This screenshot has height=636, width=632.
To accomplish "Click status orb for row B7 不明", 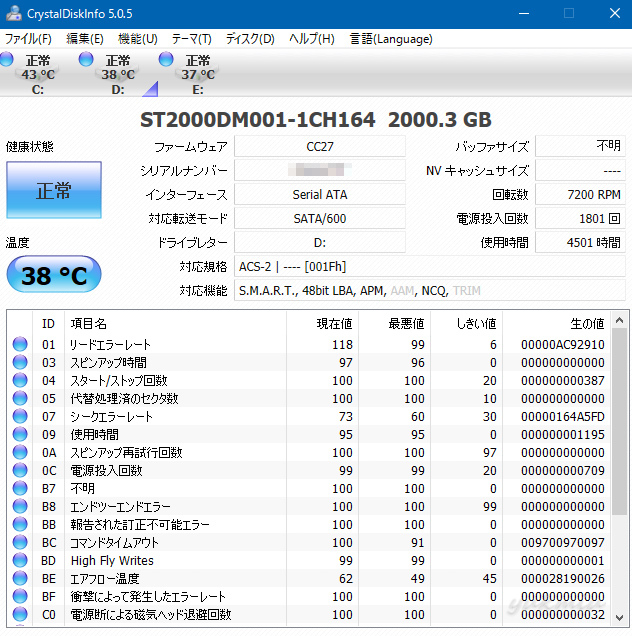I will (x=20, y=488).
